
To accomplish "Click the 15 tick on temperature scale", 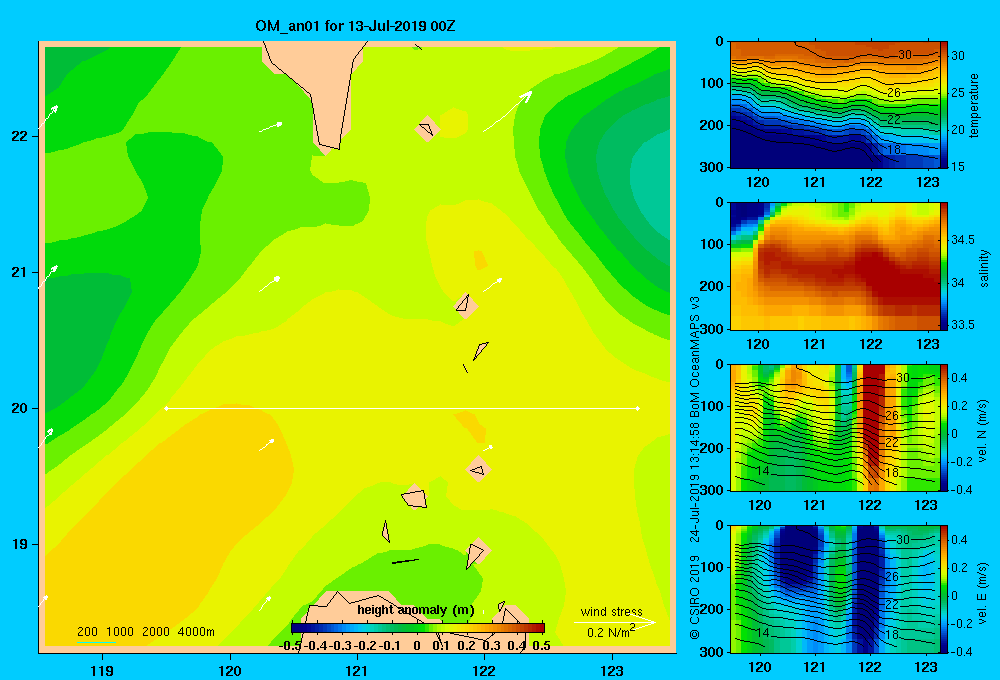I will (958, 166).
